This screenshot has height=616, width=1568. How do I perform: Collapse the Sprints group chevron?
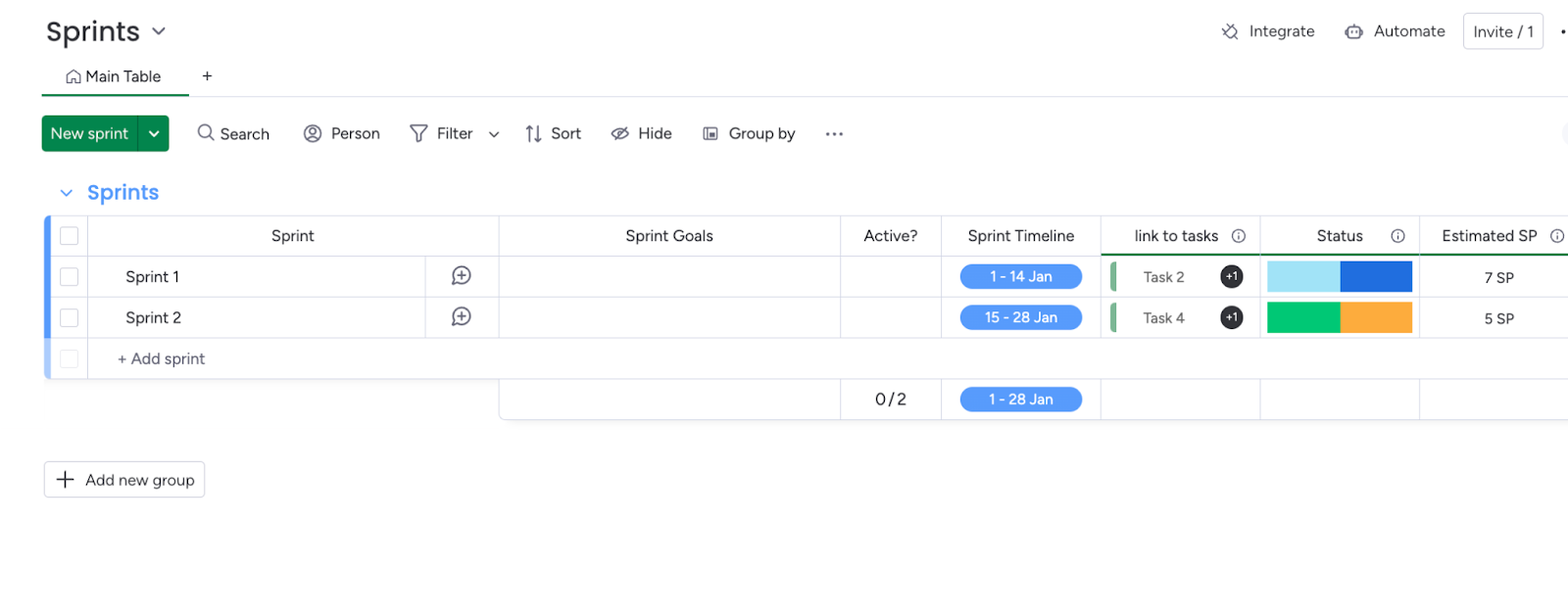click(x=67, y=193)
